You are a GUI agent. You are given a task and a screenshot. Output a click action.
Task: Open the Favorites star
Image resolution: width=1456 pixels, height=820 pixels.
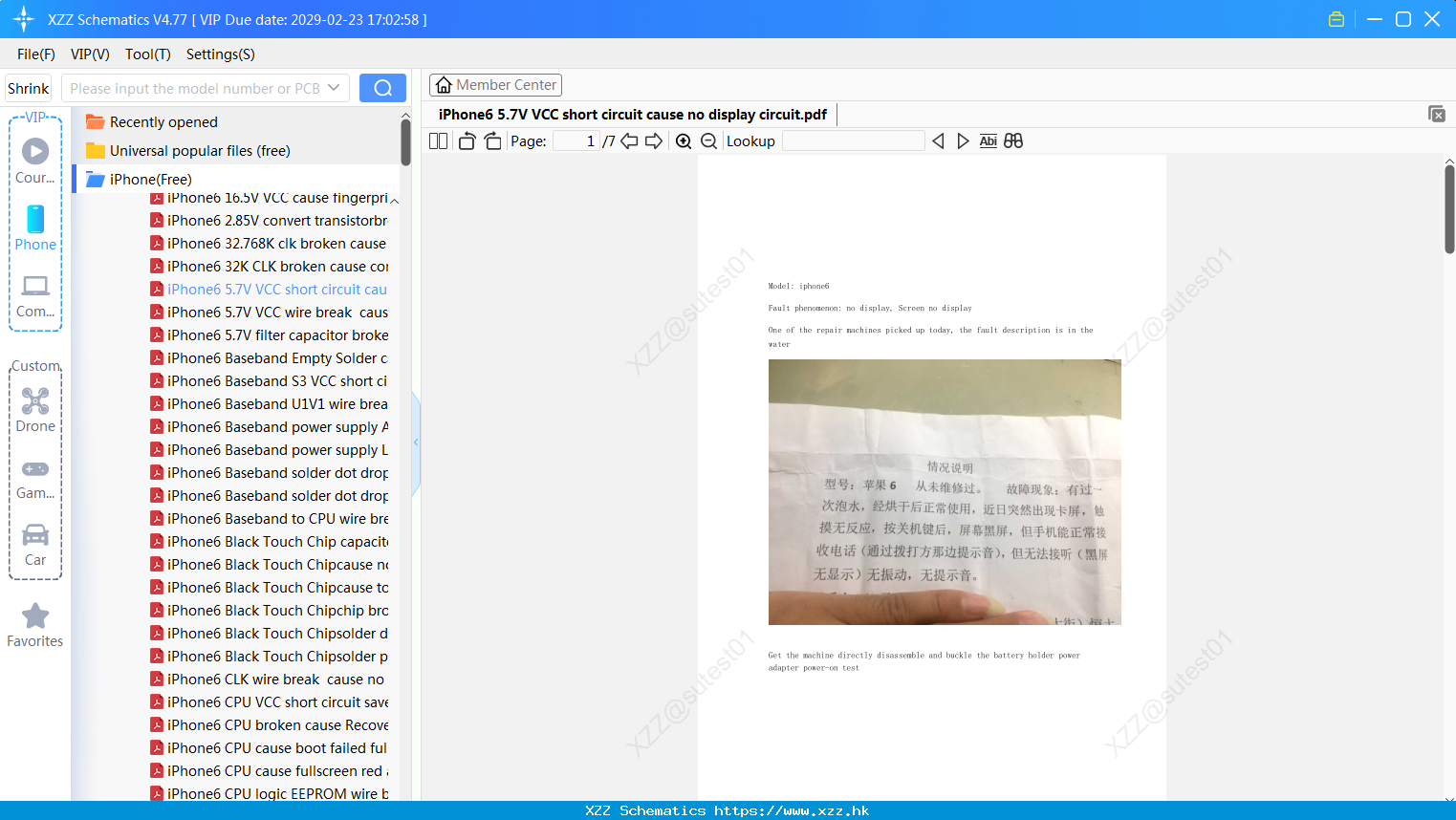point(35,615)
